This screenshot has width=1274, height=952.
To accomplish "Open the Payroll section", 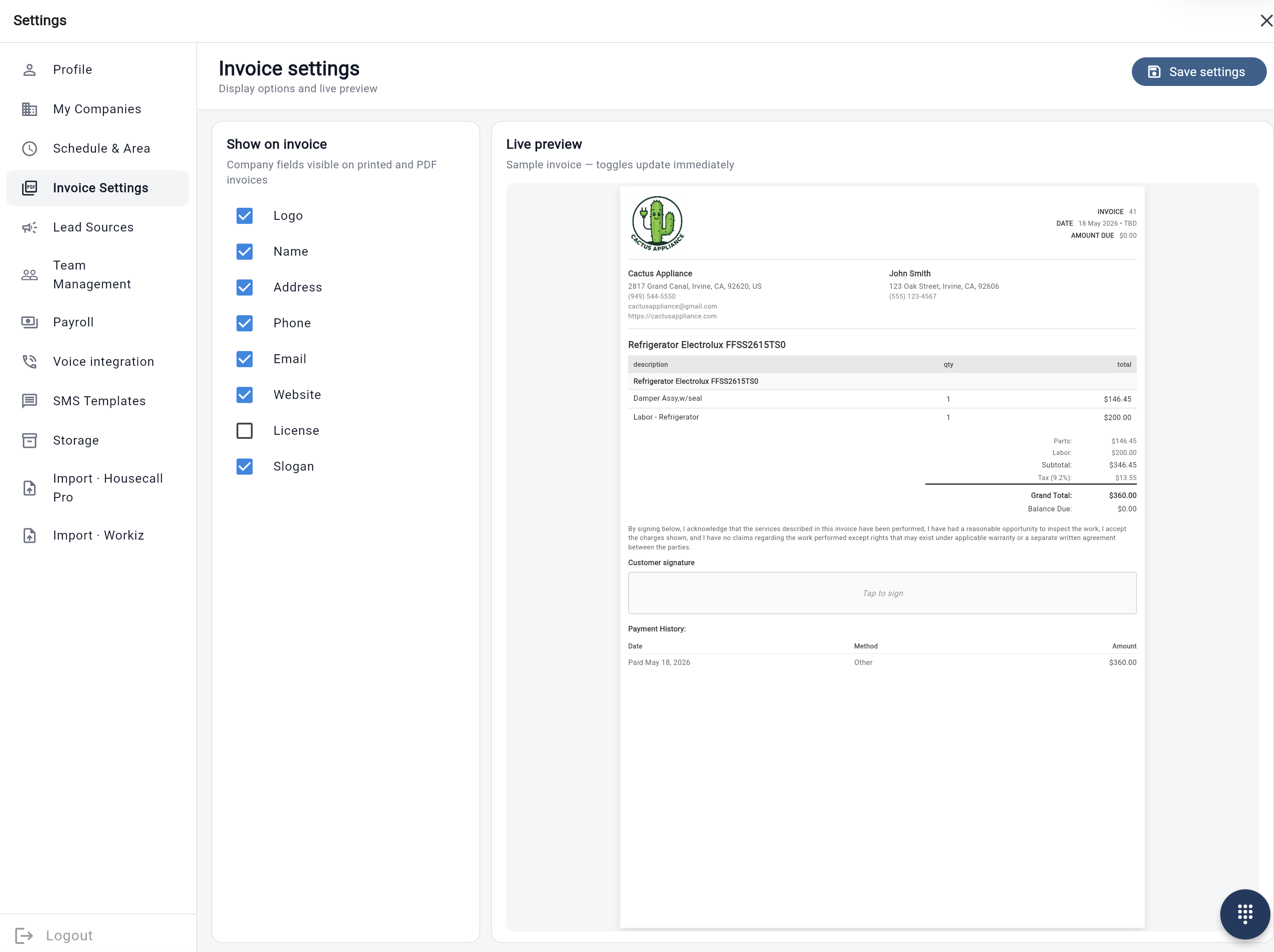I will (97, 322).
